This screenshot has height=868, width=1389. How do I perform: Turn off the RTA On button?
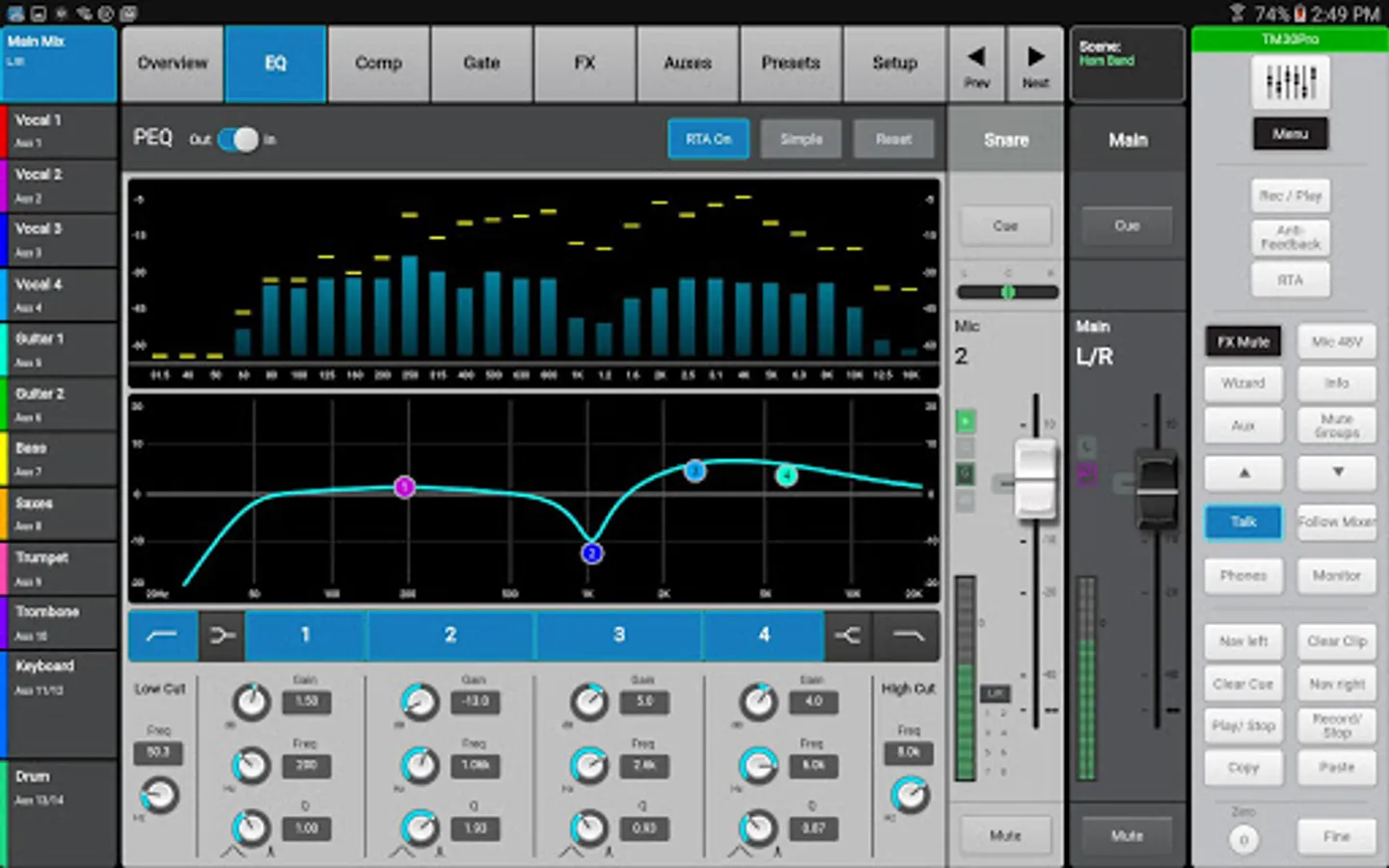[x=708, y=140]
